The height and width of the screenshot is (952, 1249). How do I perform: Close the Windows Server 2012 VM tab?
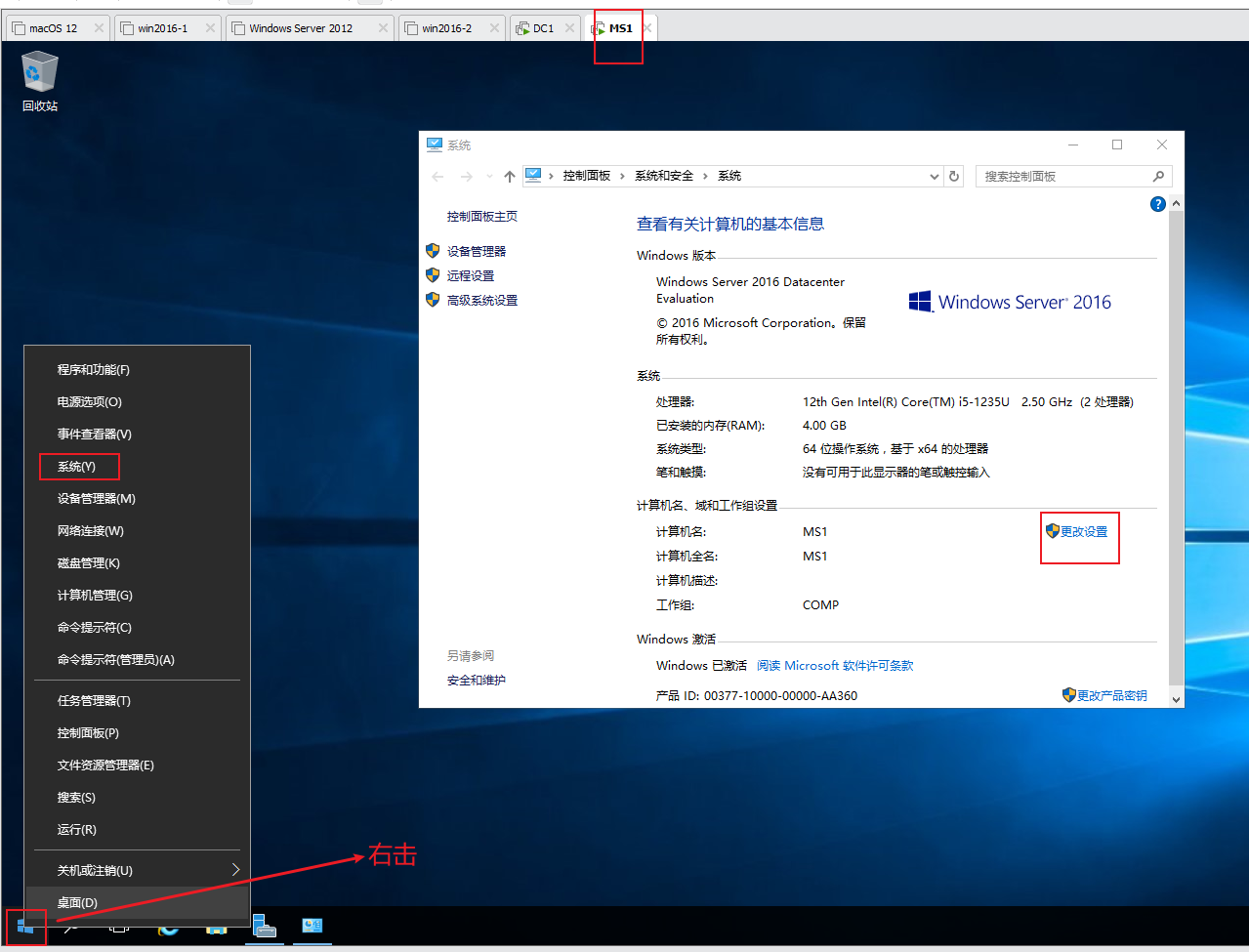[383, 28]
